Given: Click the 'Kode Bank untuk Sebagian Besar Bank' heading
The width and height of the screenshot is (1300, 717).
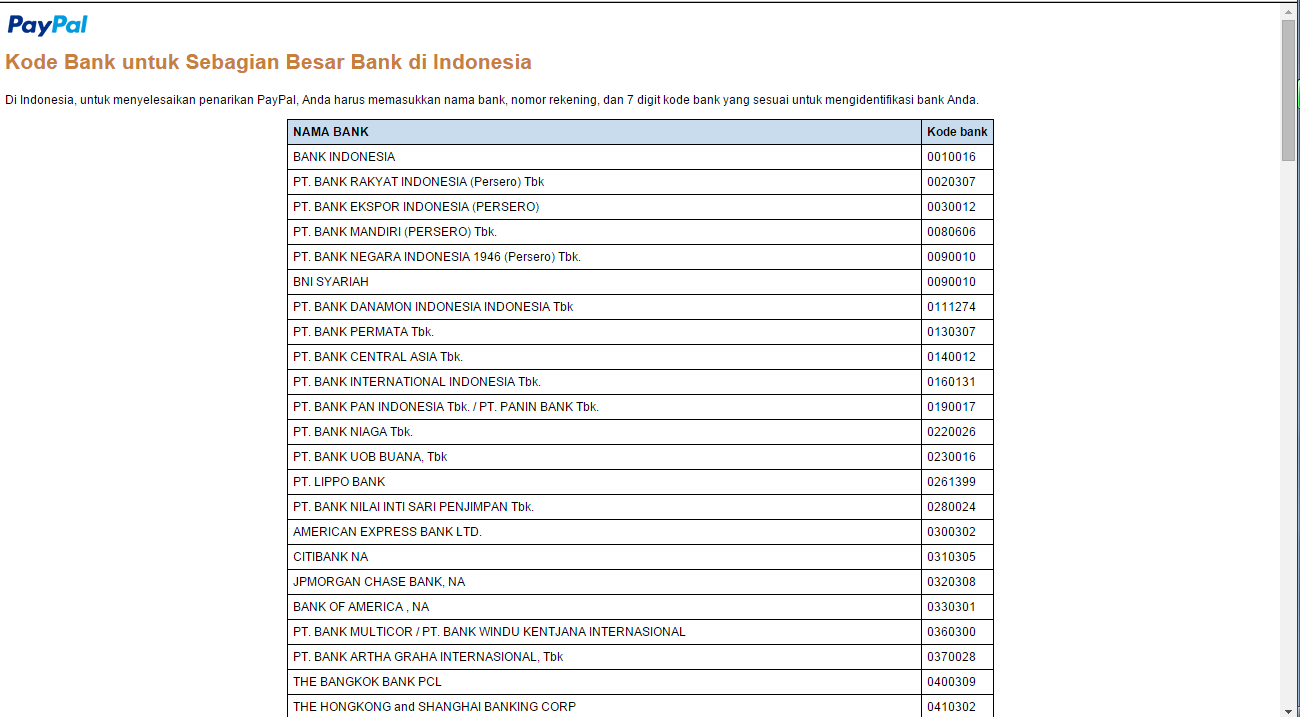Looking at the screenshot, I should pyautogui.click(x=268, y=62).
